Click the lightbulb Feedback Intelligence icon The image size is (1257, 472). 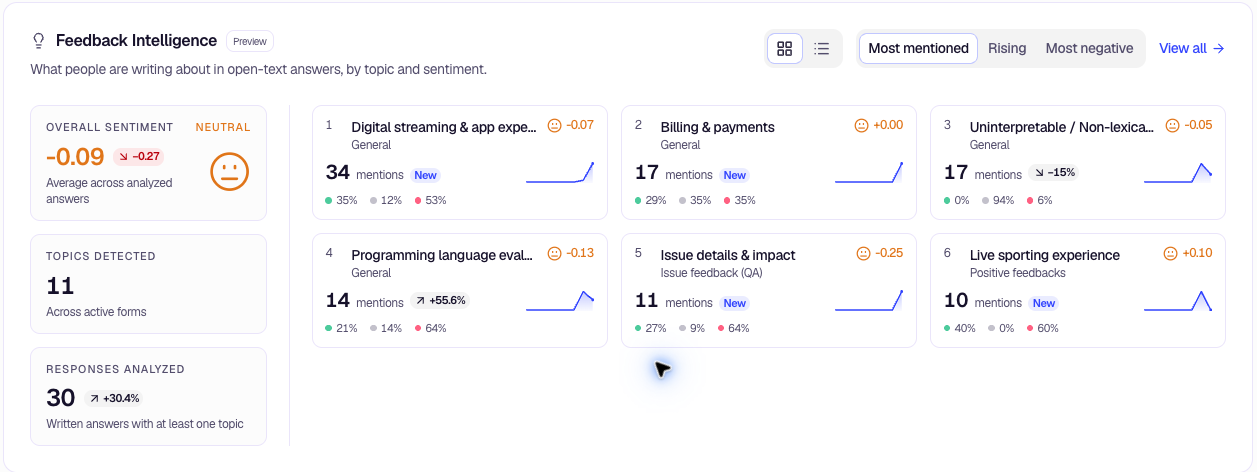(x=39, y=41)
